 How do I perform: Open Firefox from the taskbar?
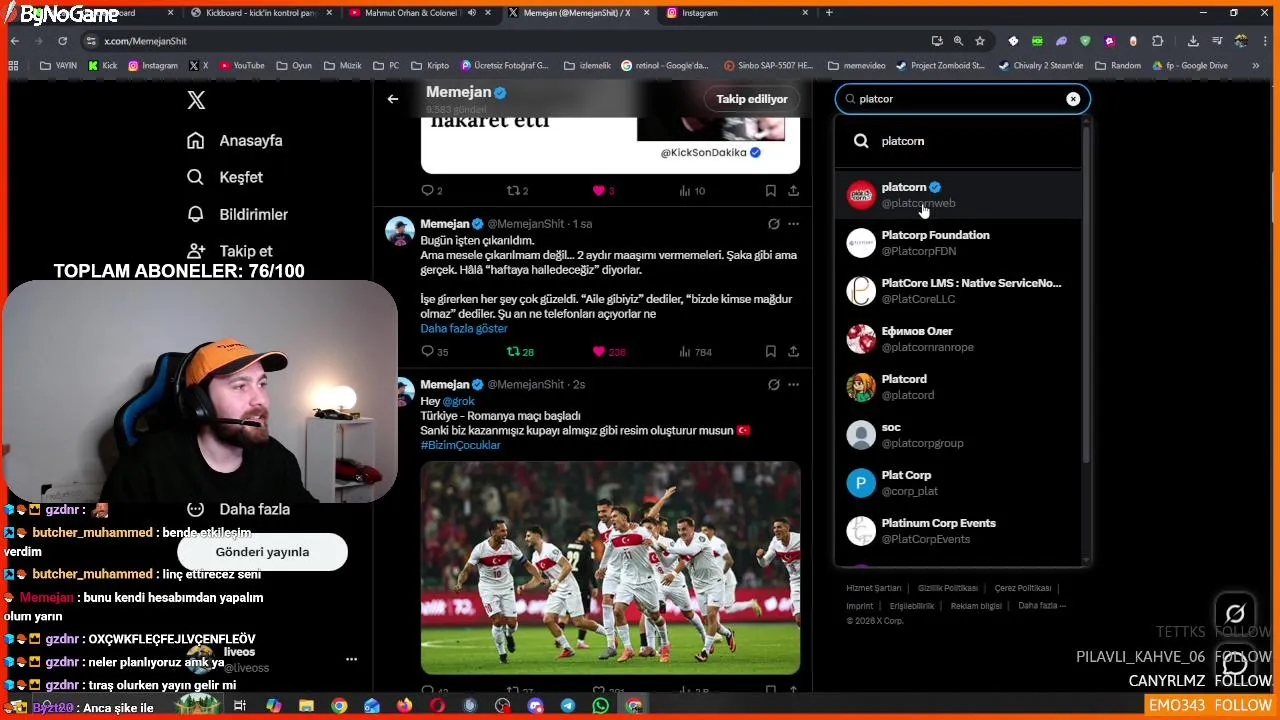pos(404,706)
